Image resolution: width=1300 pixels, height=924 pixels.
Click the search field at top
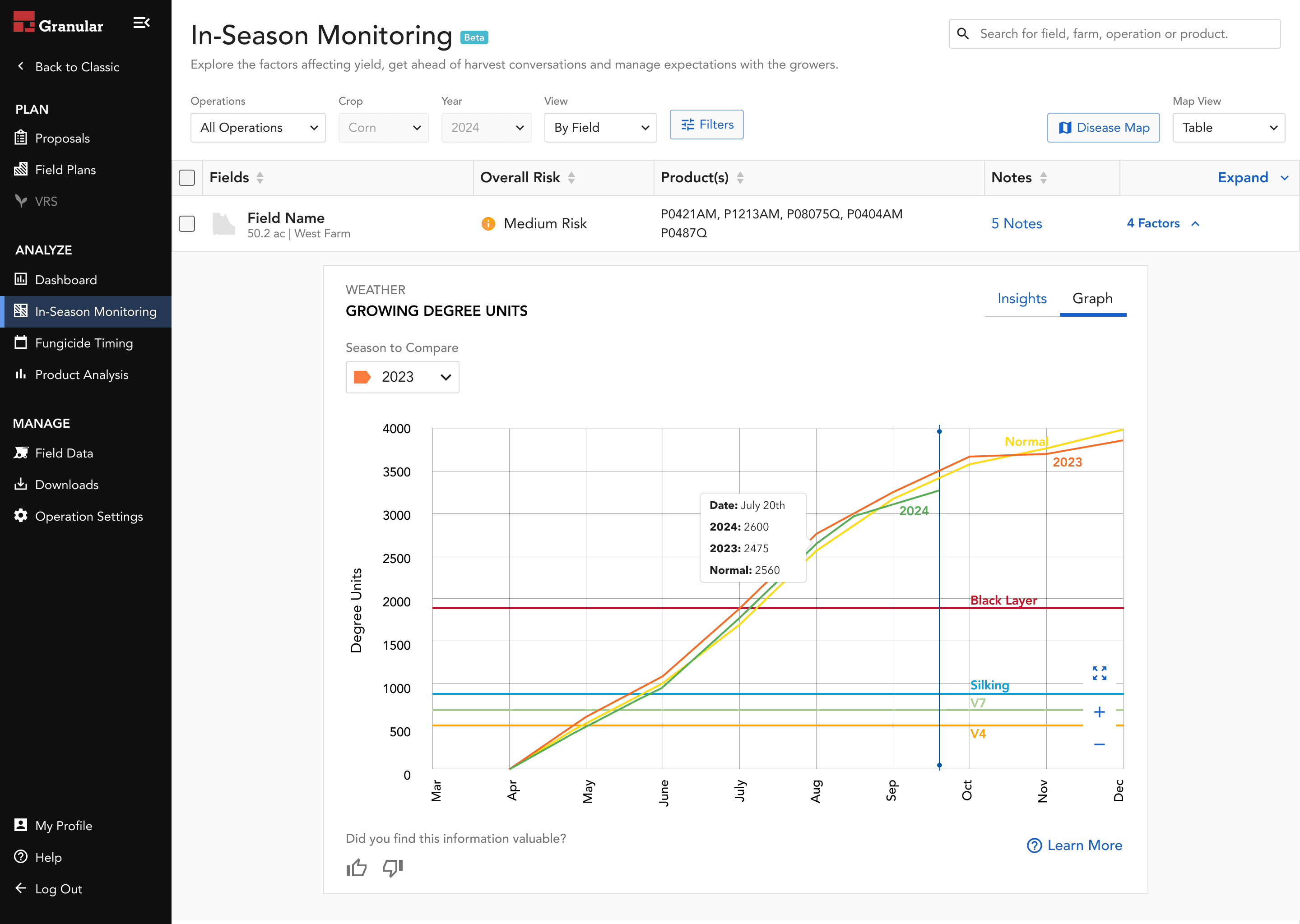coord(1114,34)
